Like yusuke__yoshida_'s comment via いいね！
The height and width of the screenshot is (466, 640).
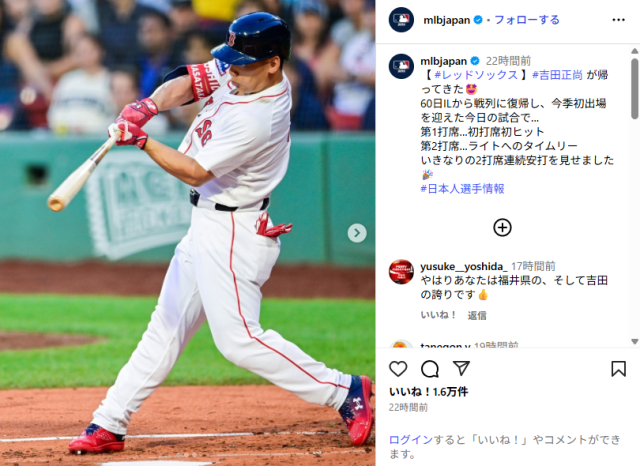coord(438,315)
